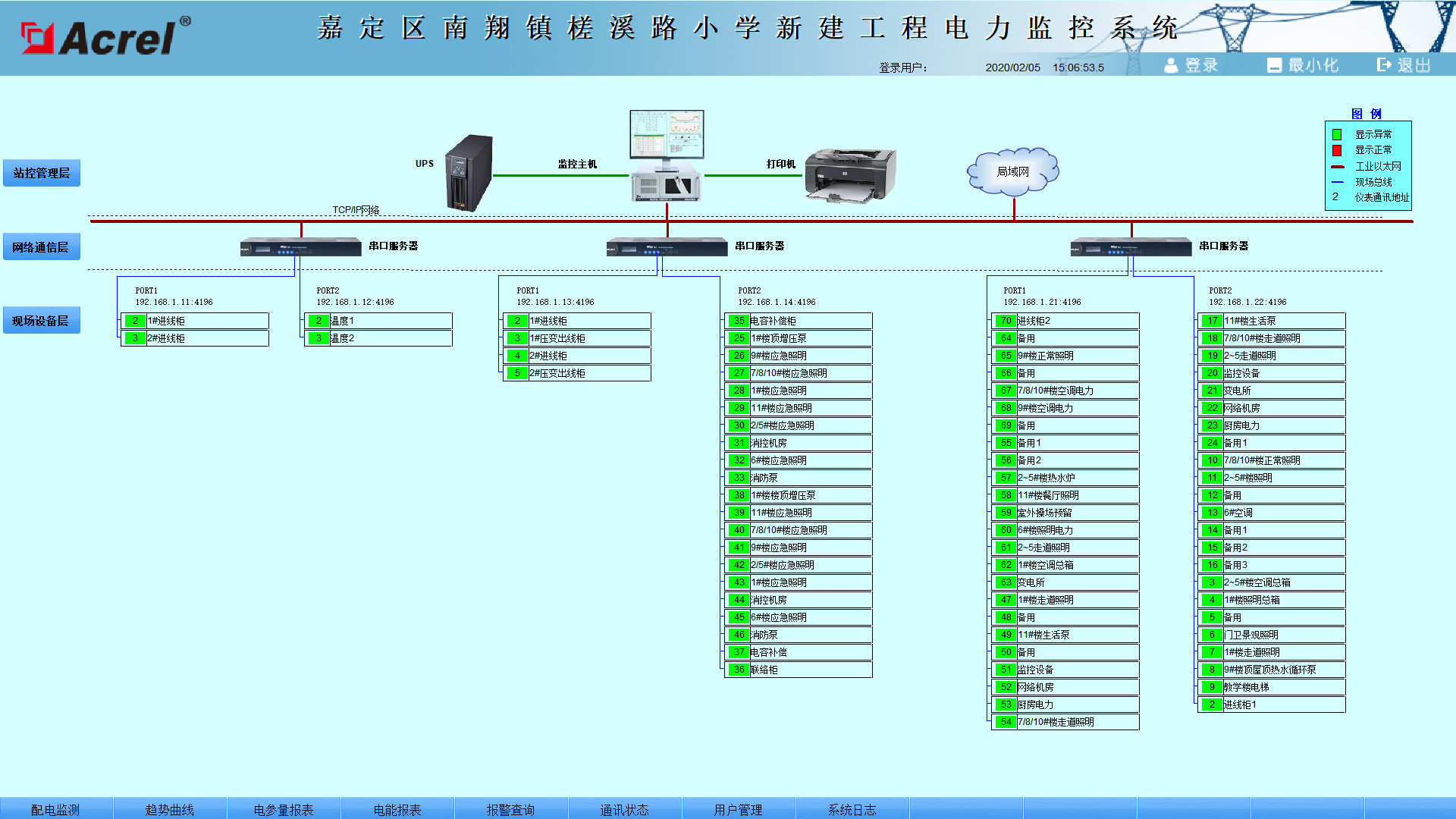Click the leftmost 串口服务器 serial server device
Viewport: 1456px width, 819px height.
tap(300, 246)
